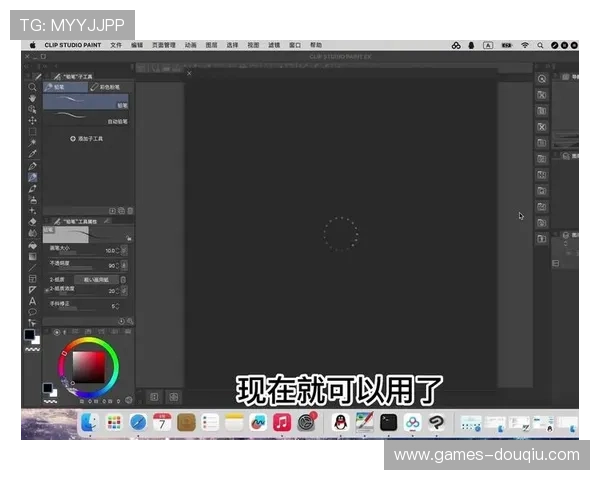Pick a shade in the color wheel square

pyautogui.click(x=88, y=367)
